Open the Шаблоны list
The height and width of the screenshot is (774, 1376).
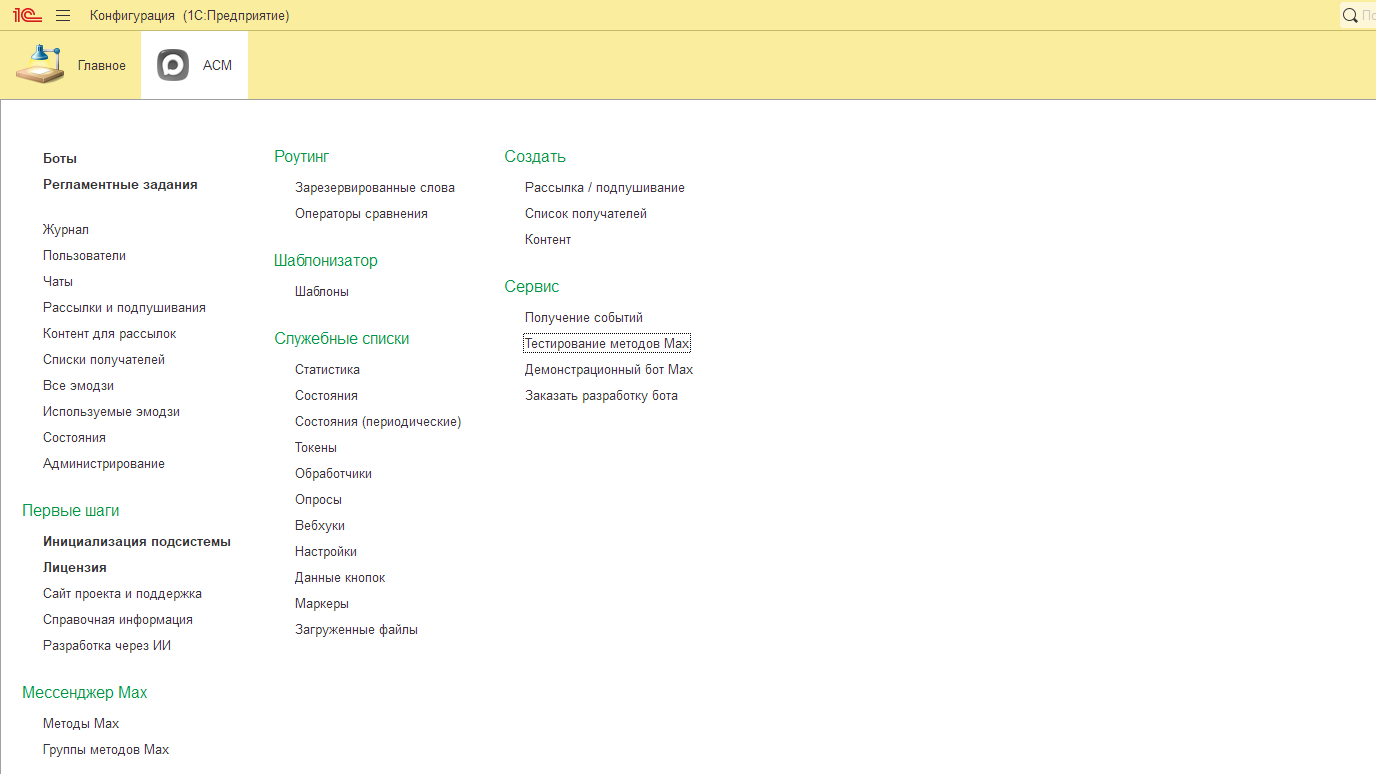click(x=322, y=292)
